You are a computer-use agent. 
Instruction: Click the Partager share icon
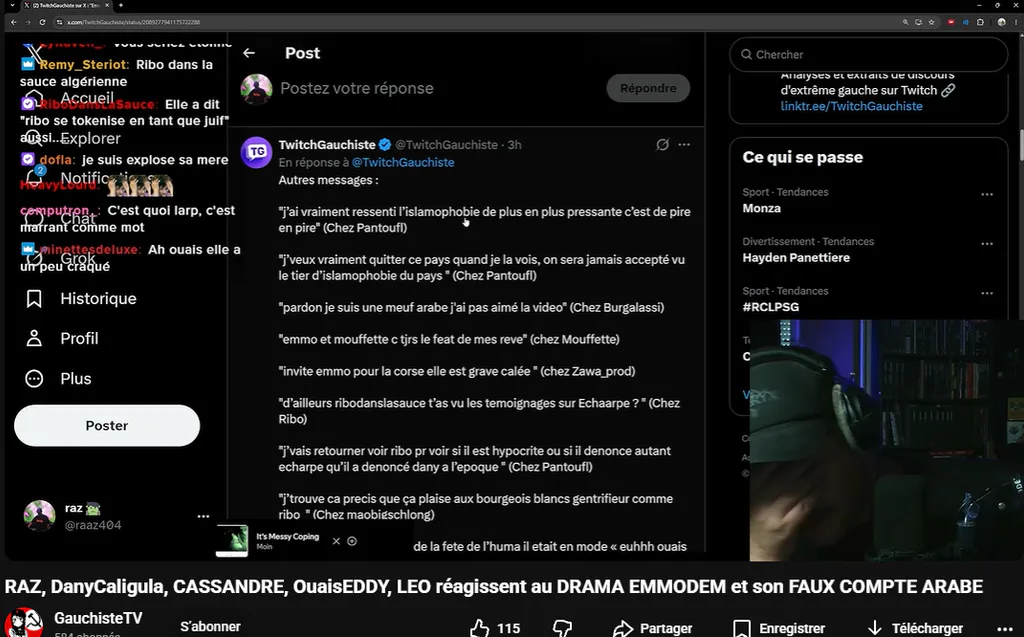[x=623, y=628]
